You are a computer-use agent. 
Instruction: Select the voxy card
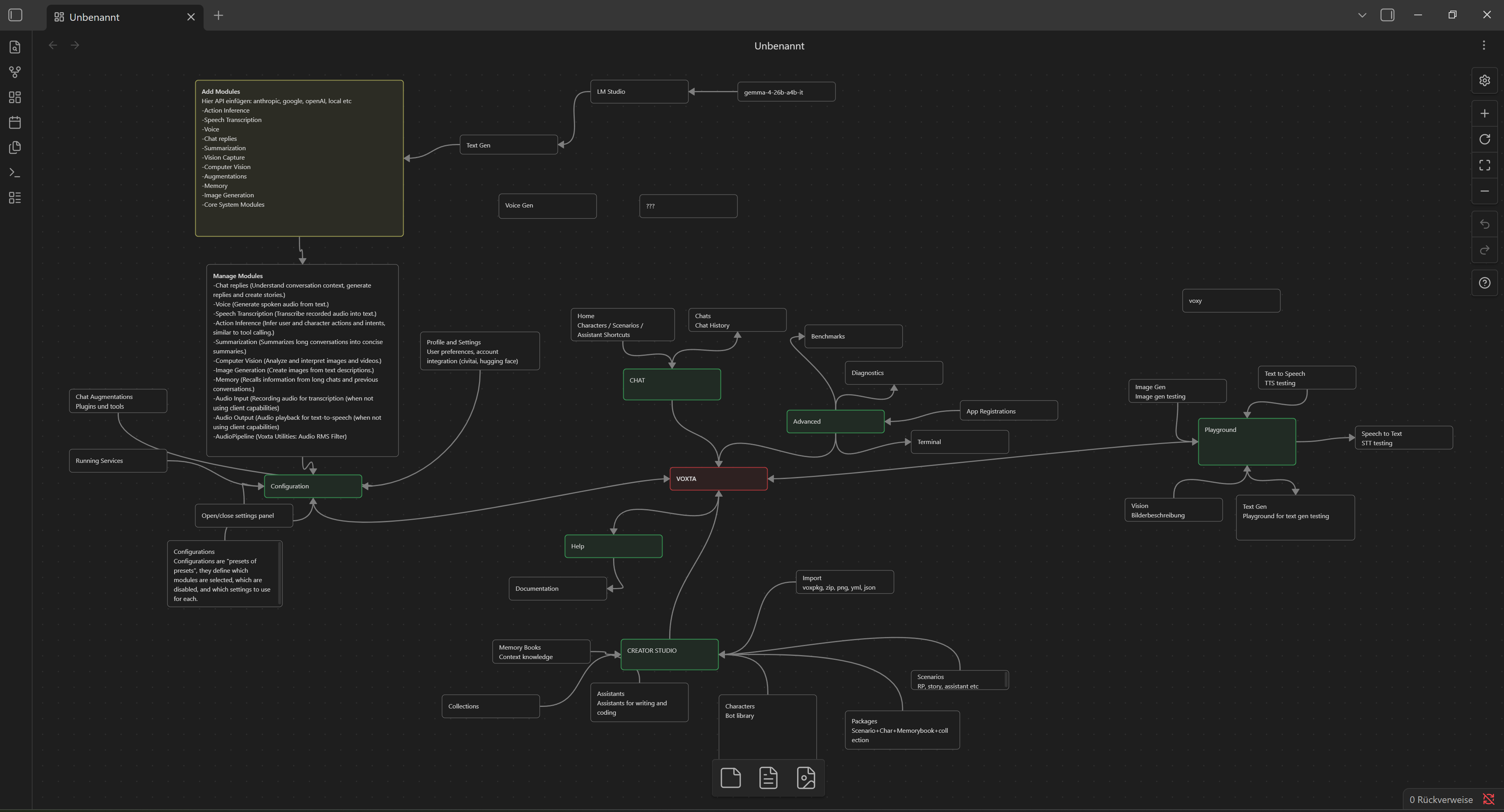[1231, 300]
